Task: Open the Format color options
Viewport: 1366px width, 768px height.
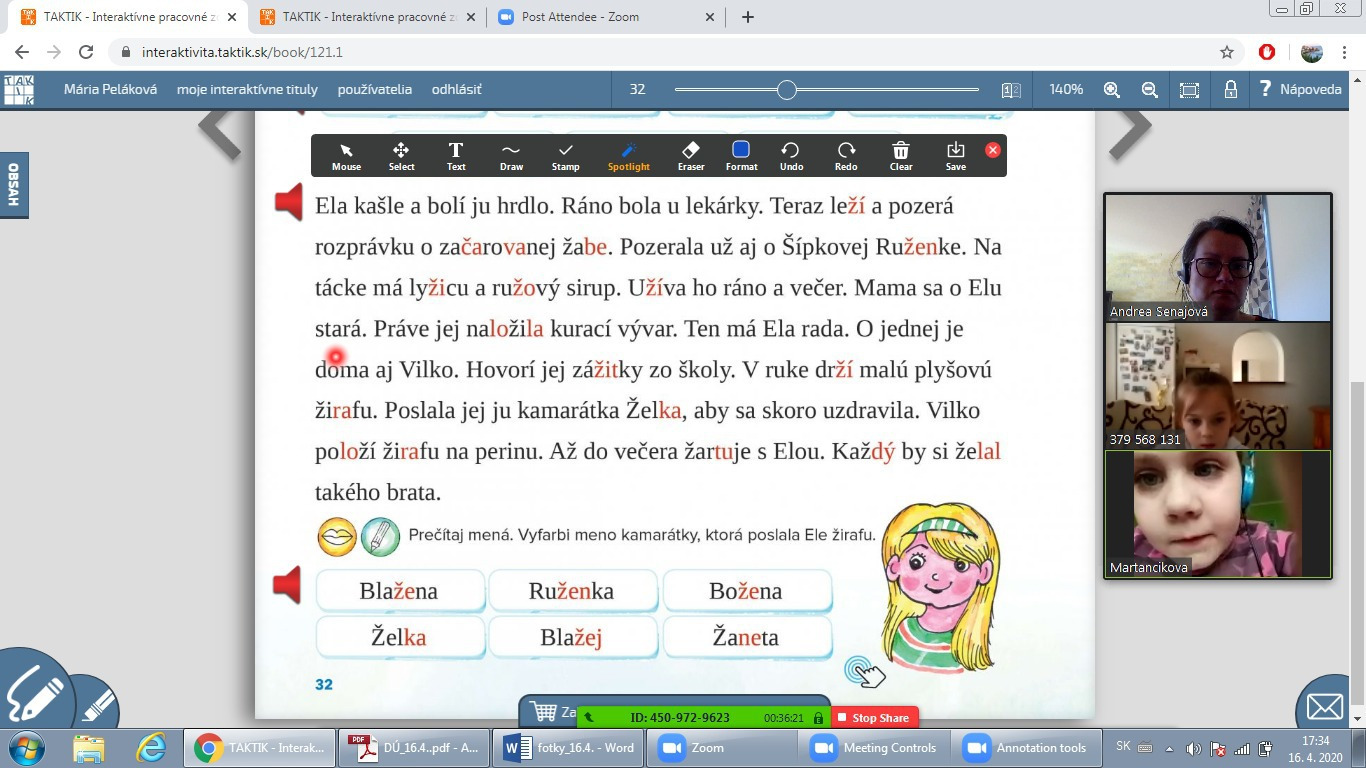Action: [x=741, y=155]
